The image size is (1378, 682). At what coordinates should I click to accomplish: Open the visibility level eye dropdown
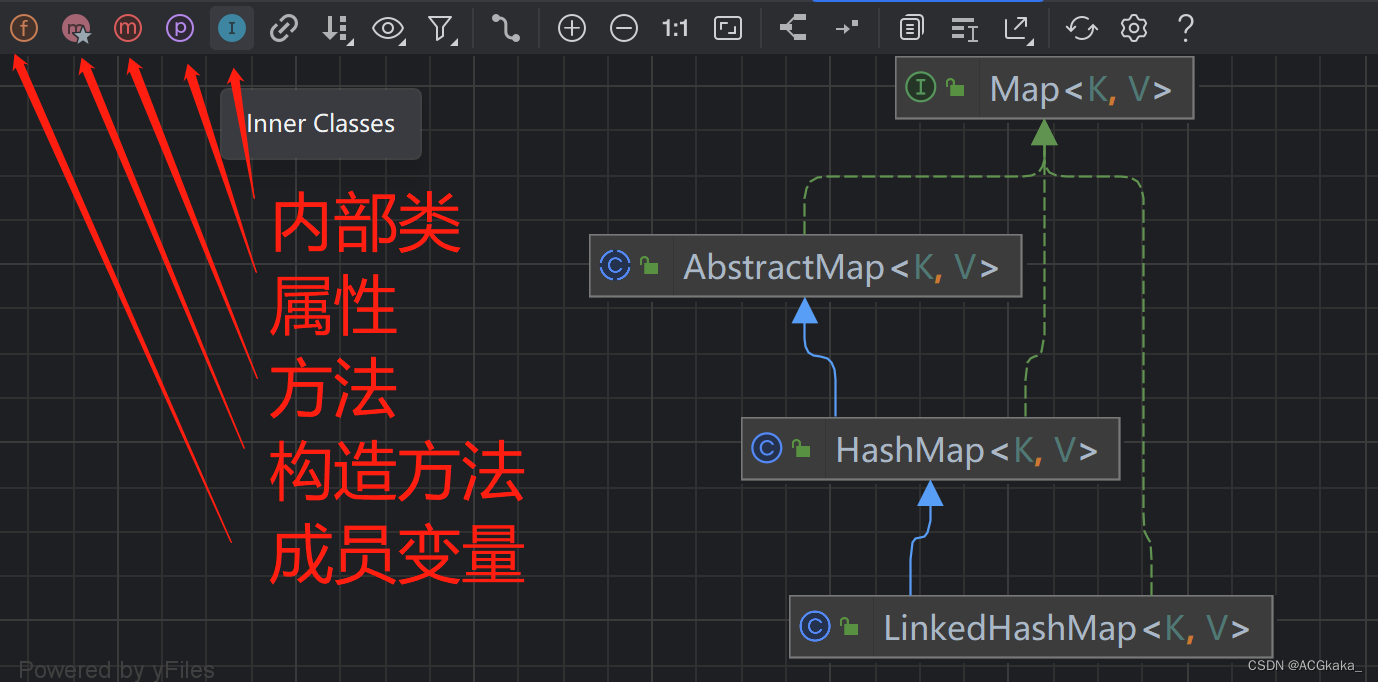[x=389, y=29]
